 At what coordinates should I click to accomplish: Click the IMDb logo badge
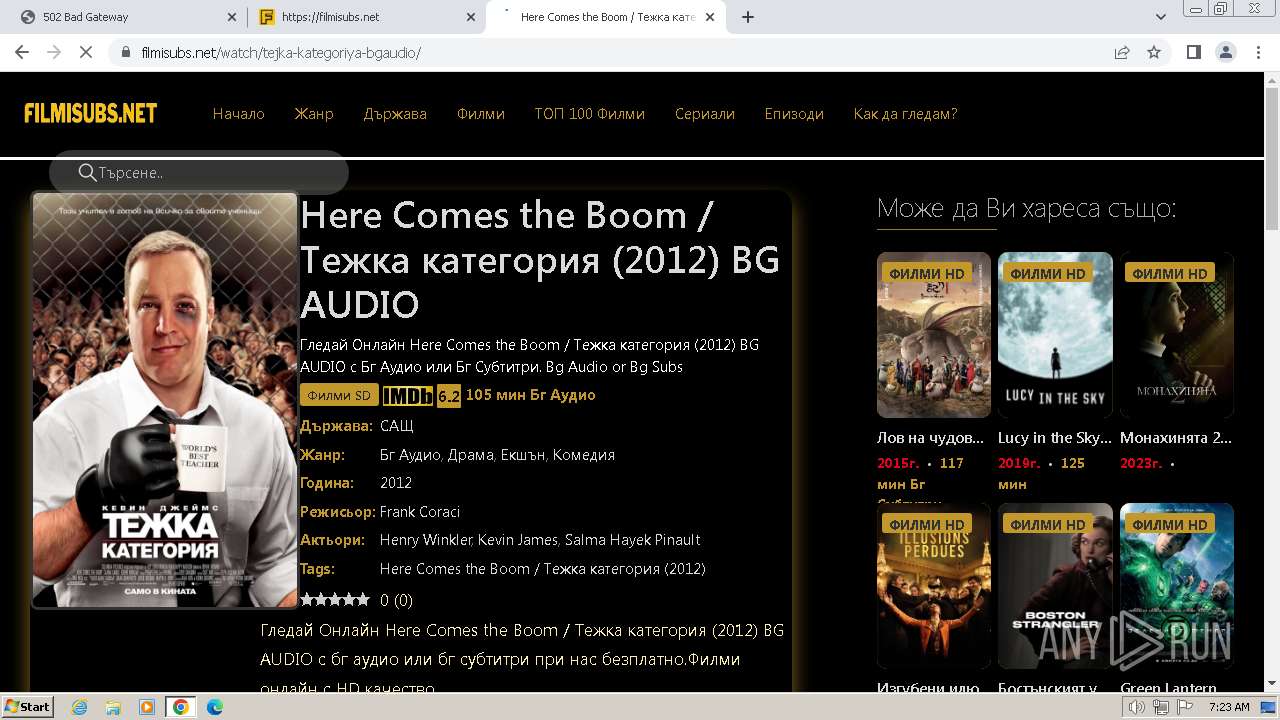coord(408,396)
